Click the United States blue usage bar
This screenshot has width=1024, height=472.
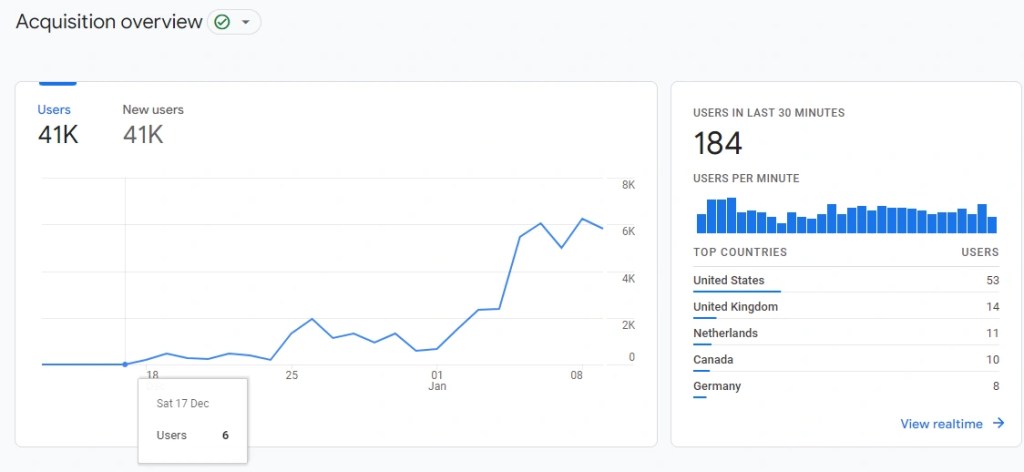[736, 292]
